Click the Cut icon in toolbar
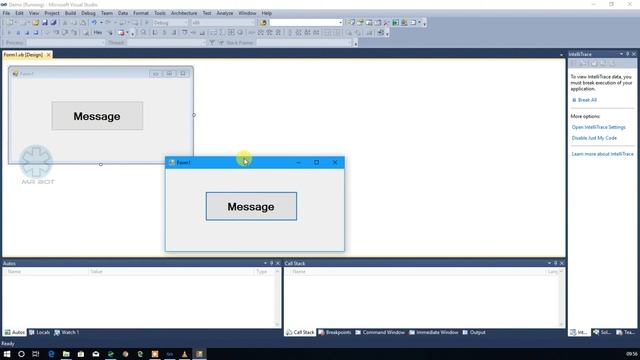This screenshot has width=640, height=360. (x=64, y=22)
